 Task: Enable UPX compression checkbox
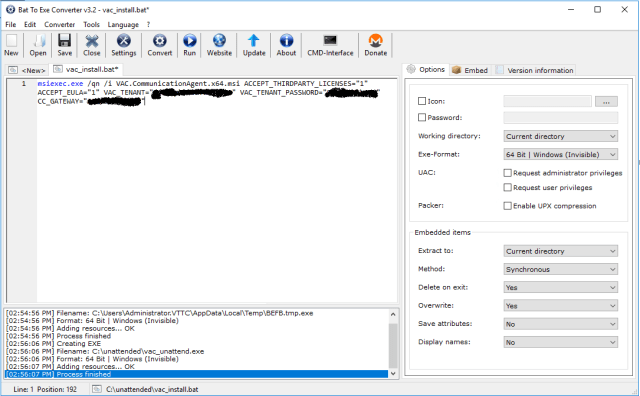pyautogui.click(x=507, y=206)
